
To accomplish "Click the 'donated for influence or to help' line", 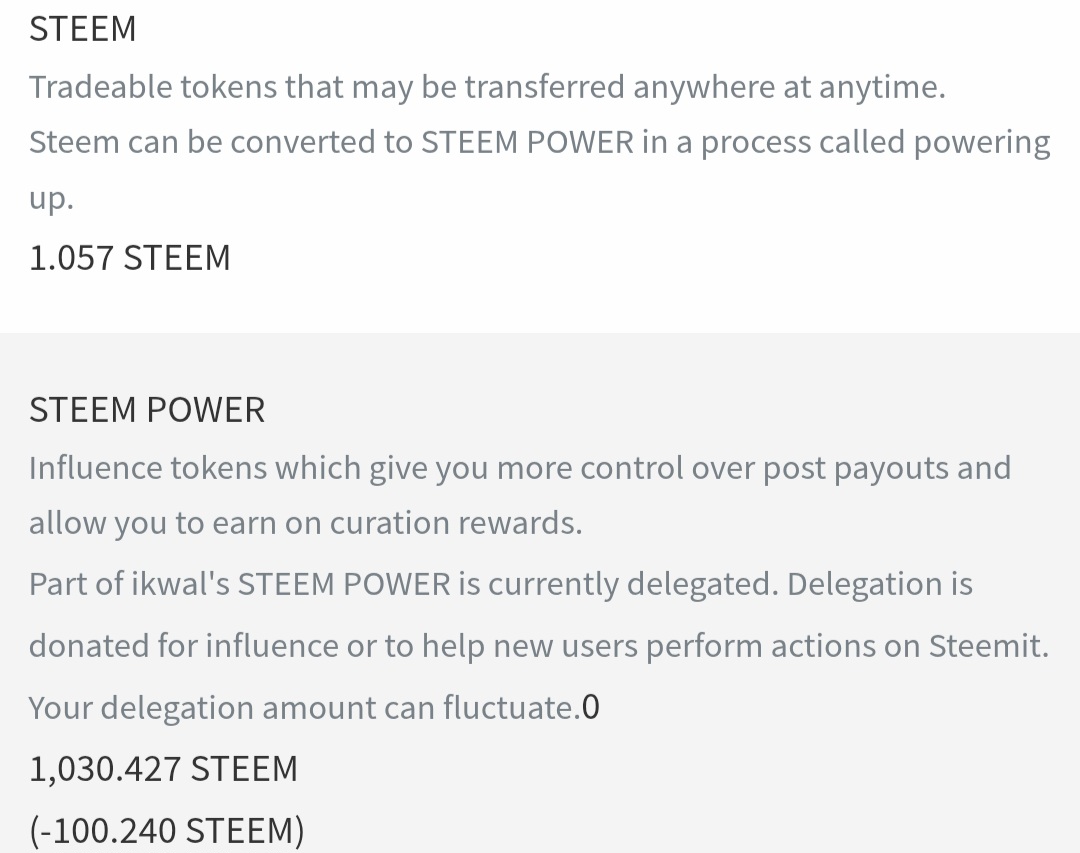I will tap(539, 646).
